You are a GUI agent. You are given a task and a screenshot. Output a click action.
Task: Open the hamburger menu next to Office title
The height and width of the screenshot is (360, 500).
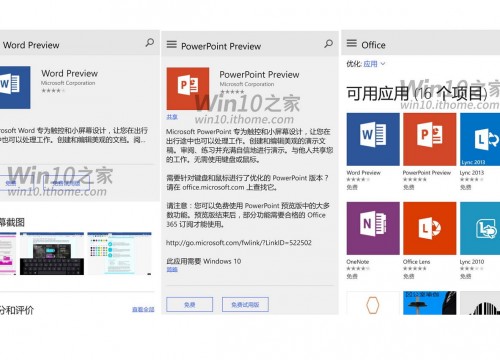click(352, 43)
